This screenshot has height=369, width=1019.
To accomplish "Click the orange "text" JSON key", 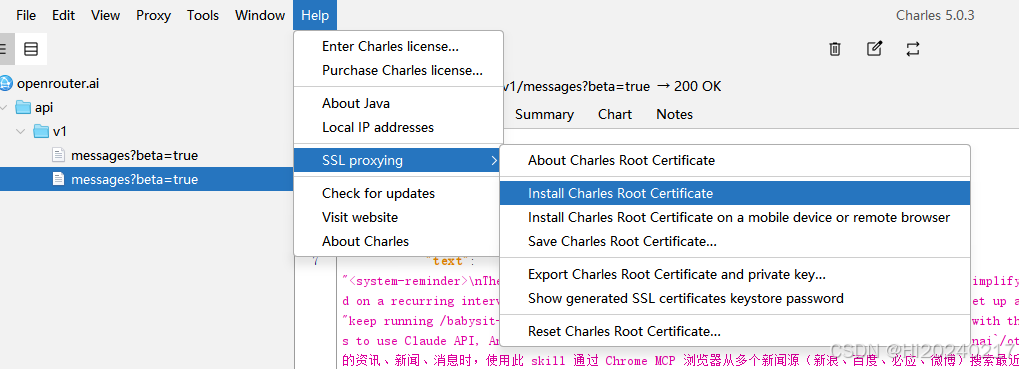I will [448, 261].
